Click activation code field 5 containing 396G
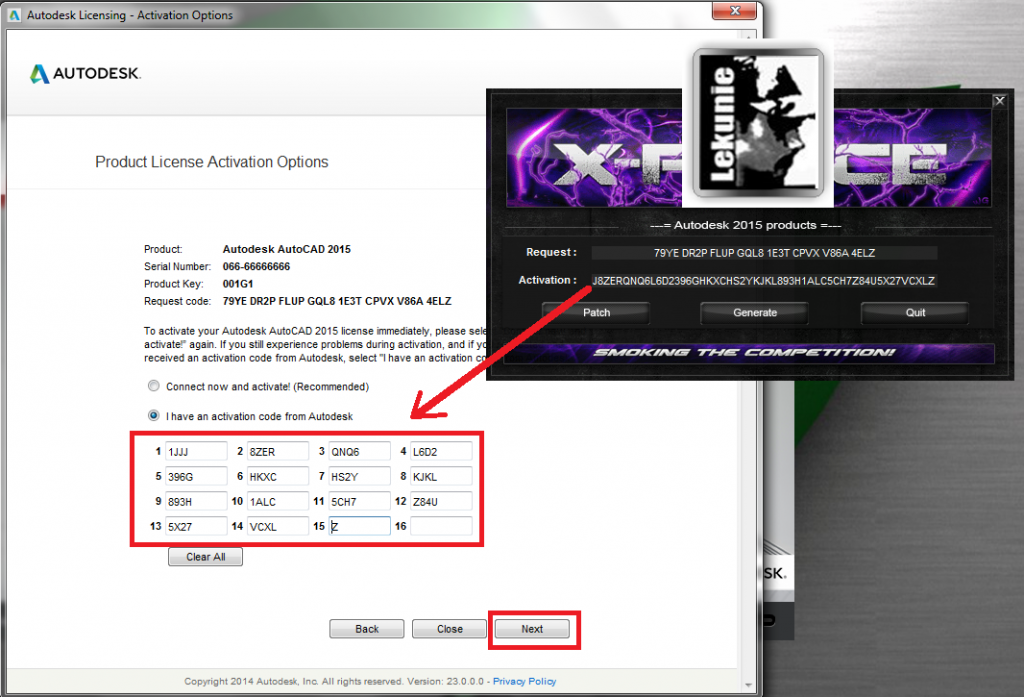 tap(196, 476)
